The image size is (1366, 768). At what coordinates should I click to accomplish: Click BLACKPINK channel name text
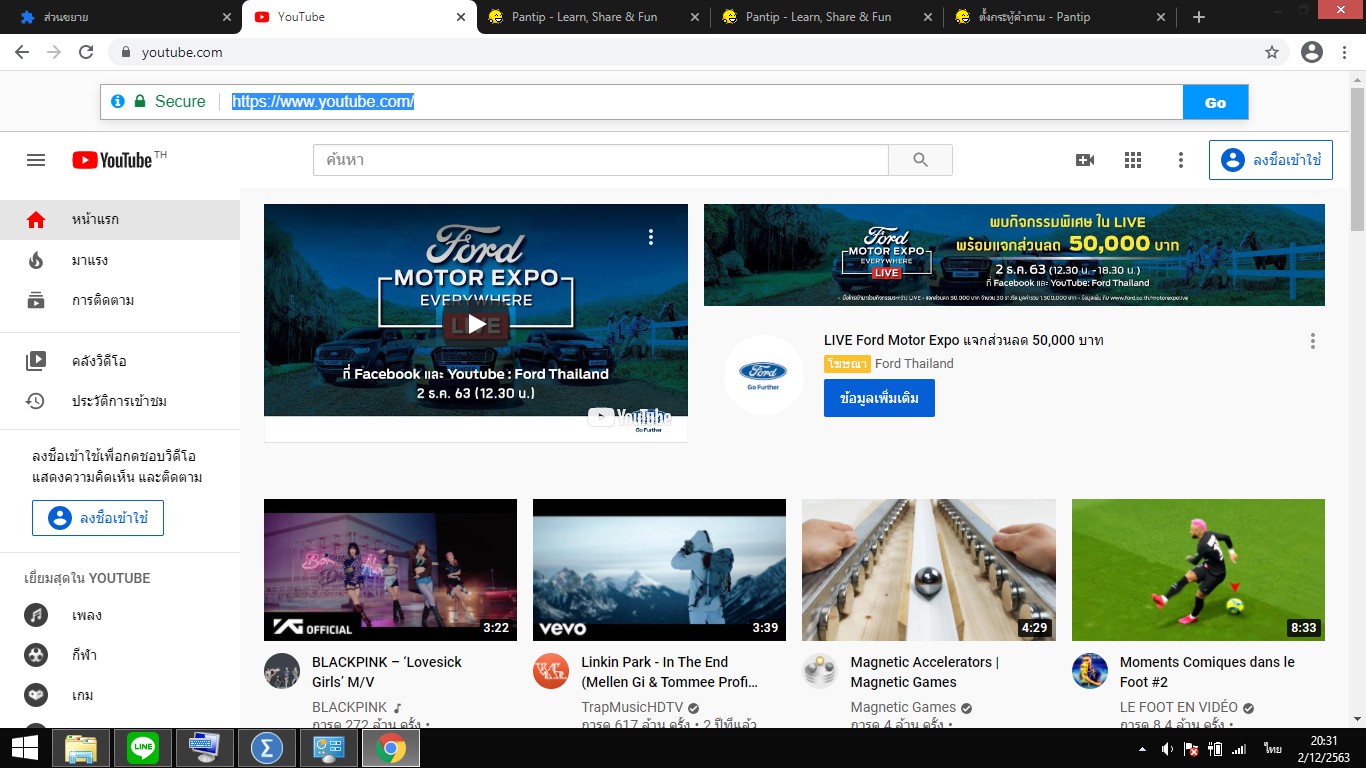coord(350,707)
